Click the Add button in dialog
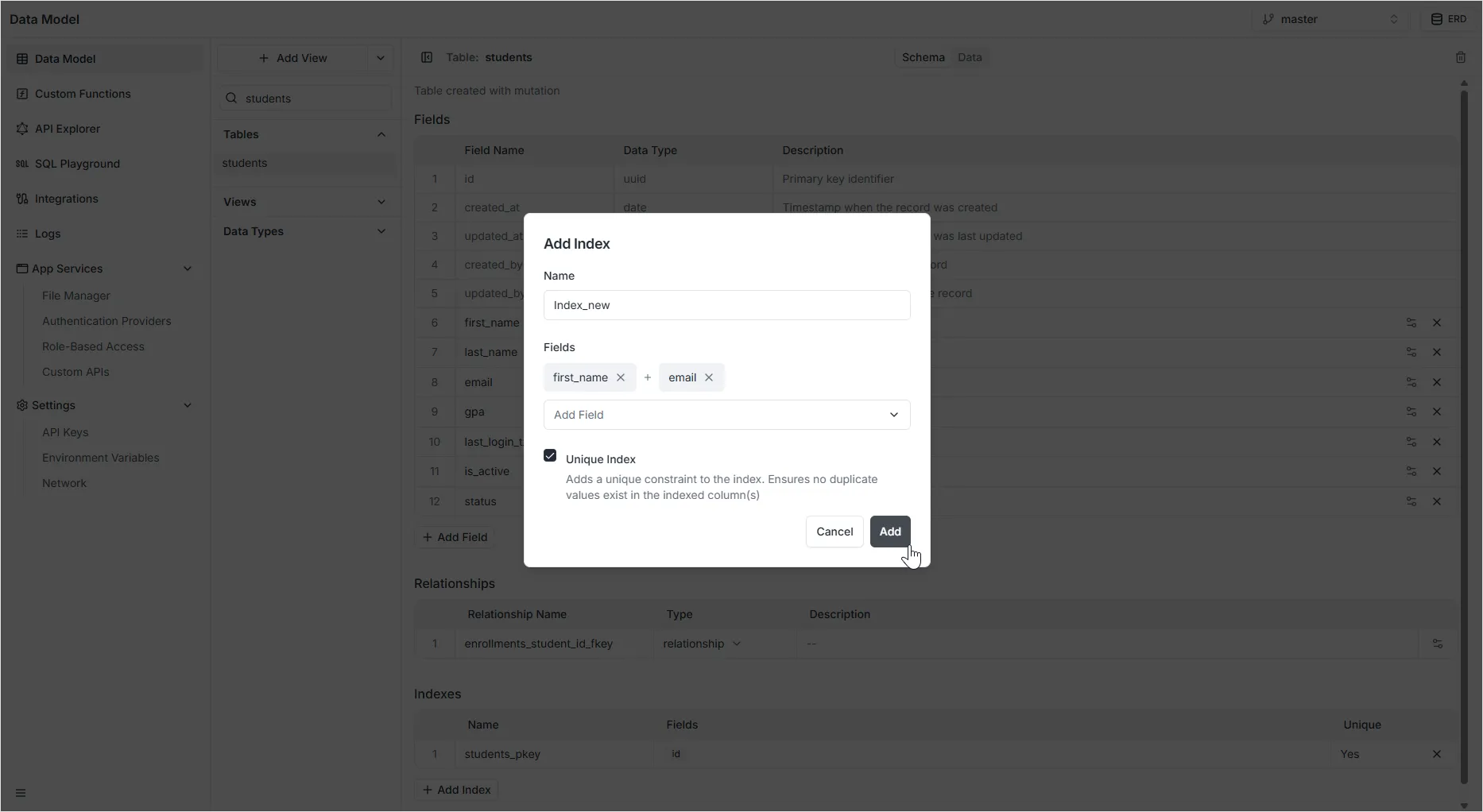 tap(889, 532)
